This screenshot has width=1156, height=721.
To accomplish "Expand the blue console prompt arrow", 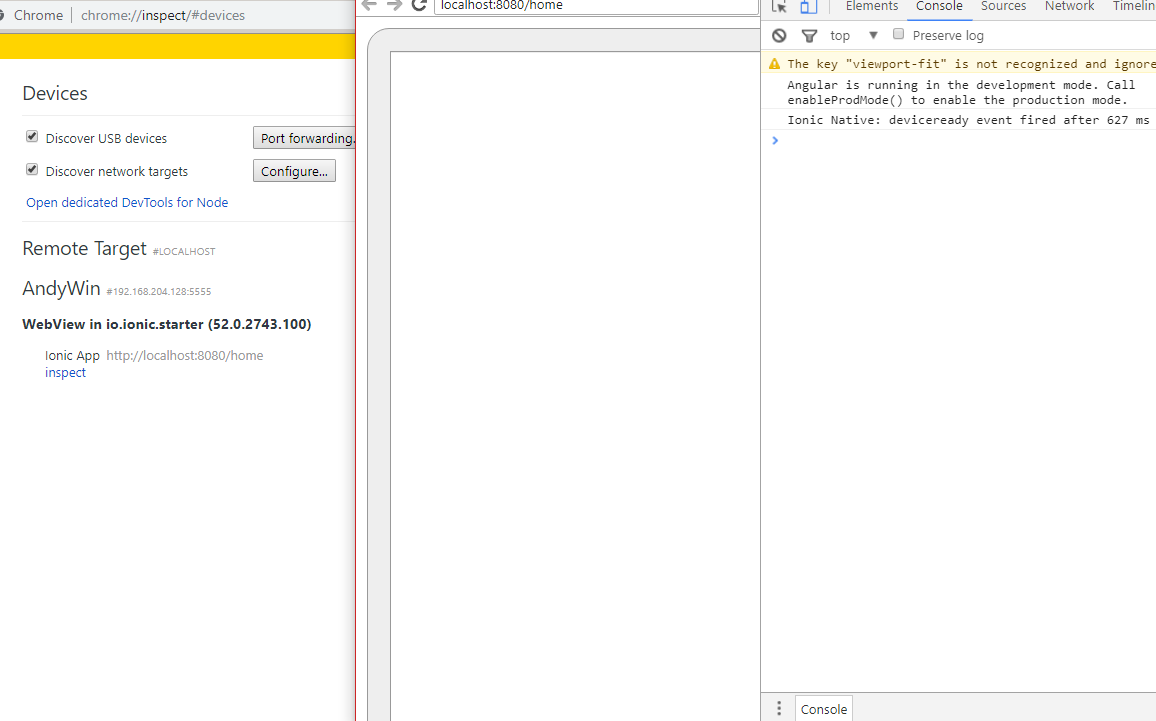I will [x=775, y=140].
